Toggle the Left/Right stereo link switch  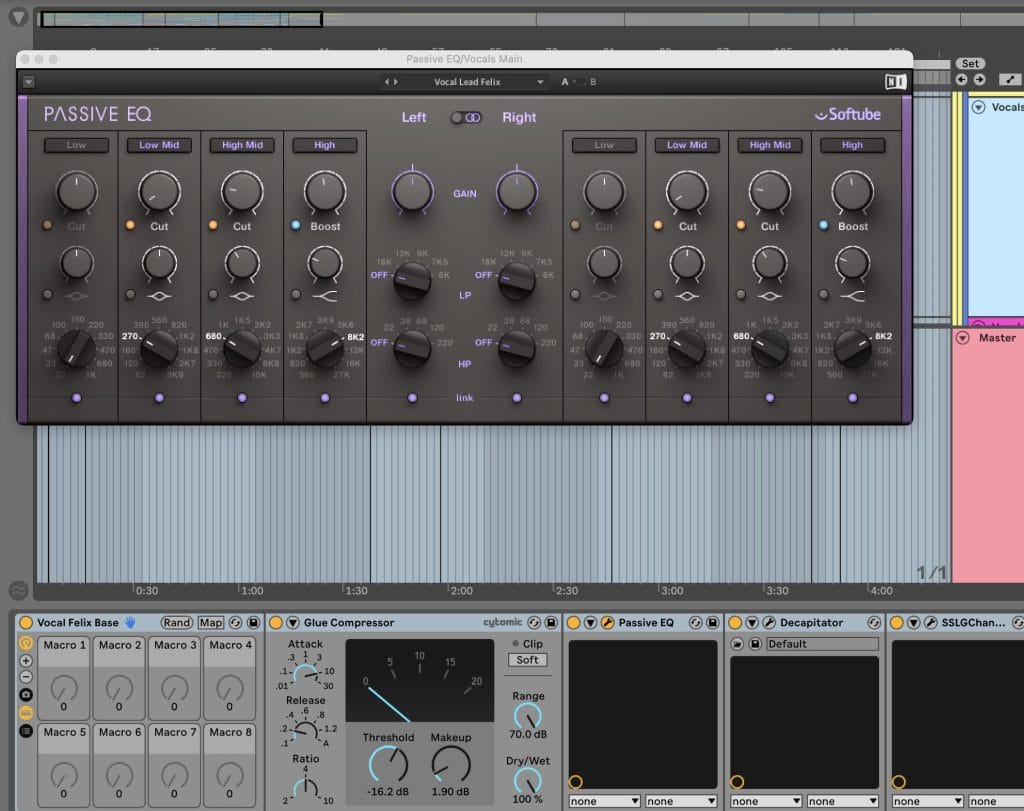[465, 117]
